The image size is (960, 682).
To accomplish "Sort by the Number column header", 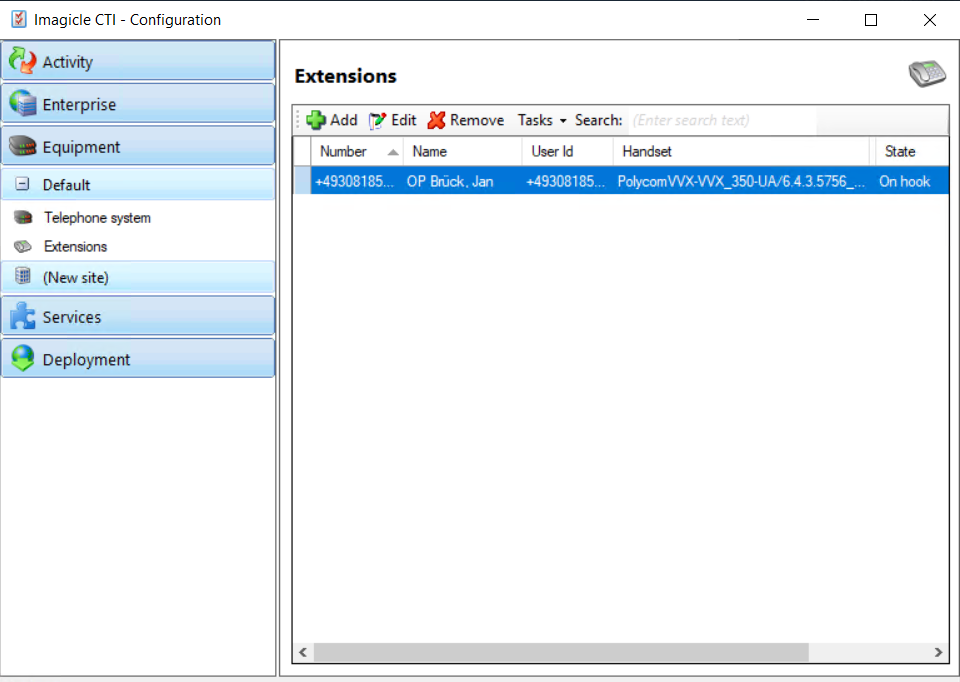I will (343, 152).
